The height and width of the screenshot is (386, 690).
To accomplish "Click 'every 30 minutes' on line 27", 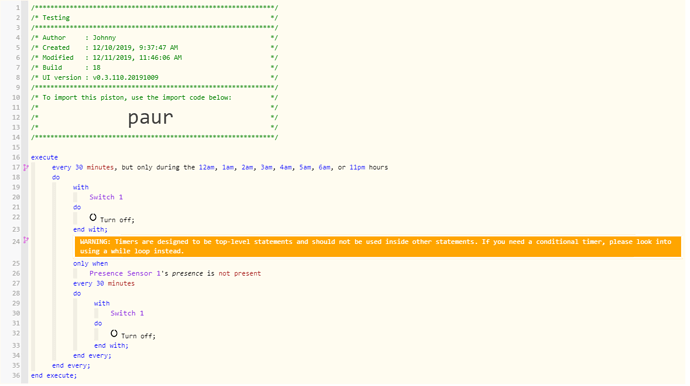I will [104, 283].
